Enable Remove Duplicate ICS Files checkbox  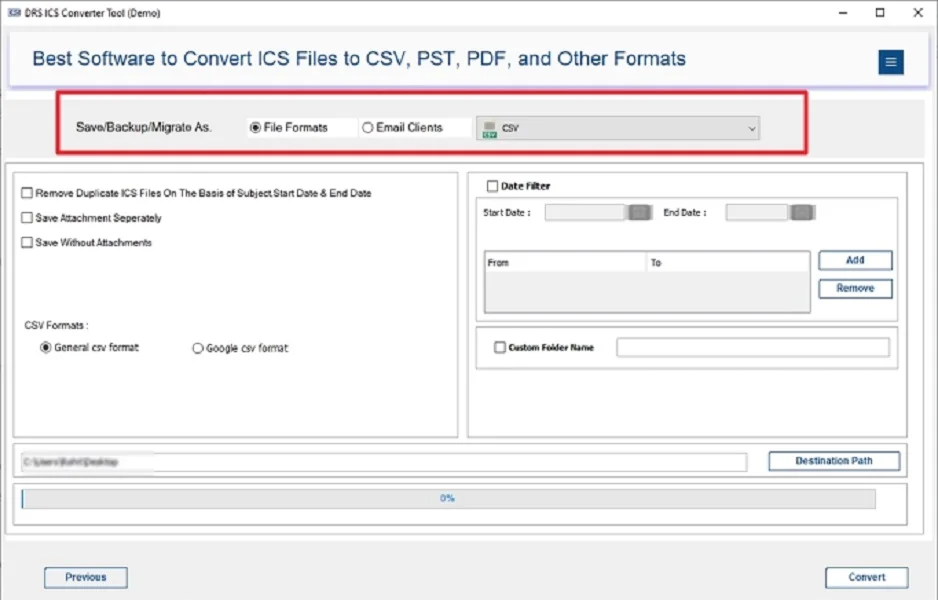click(x=27, y=193)
